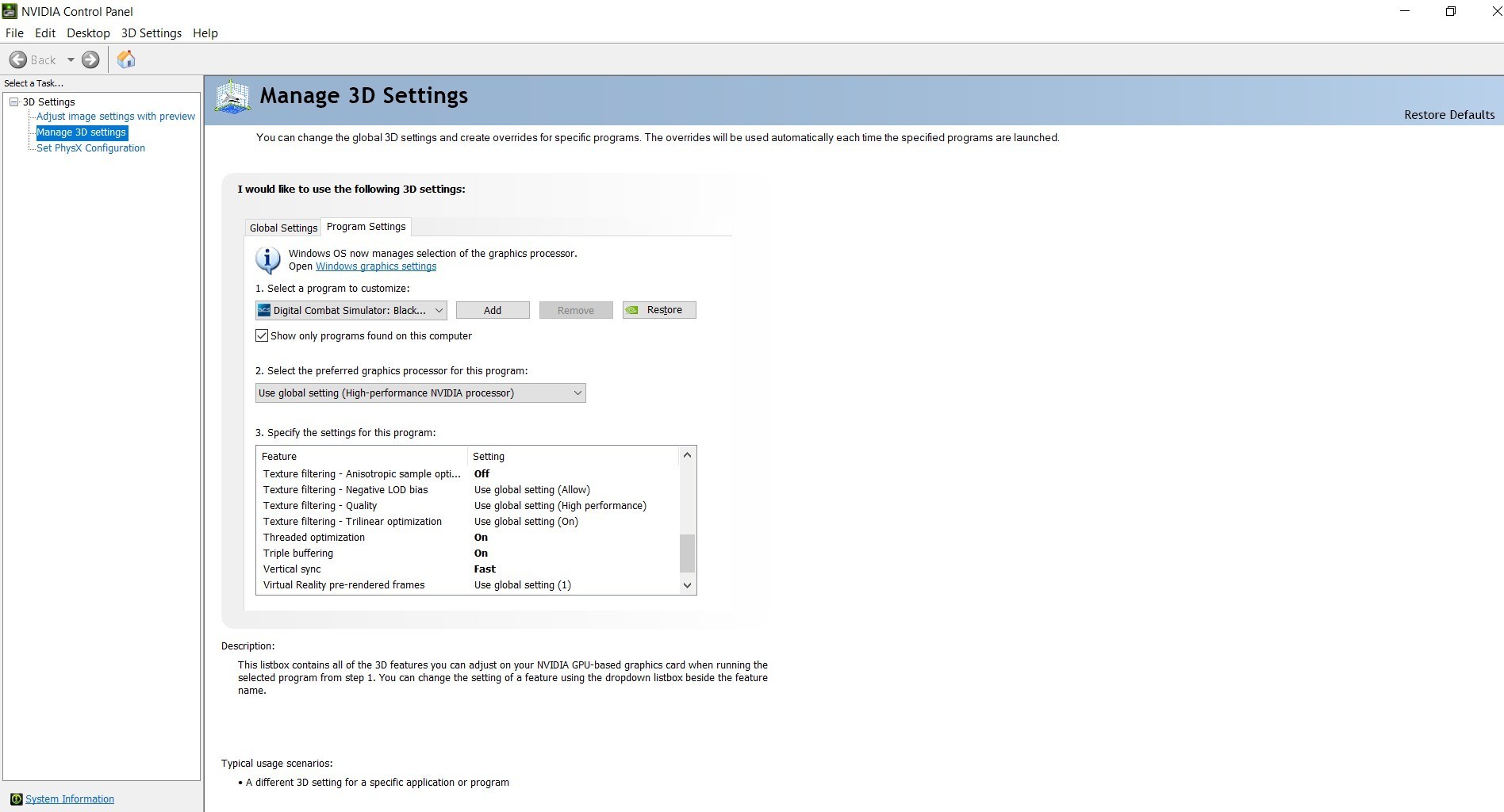Click the Manage 3D Settings header icon
Viewport: 1504px width, 812px height.
click(232, 98)
